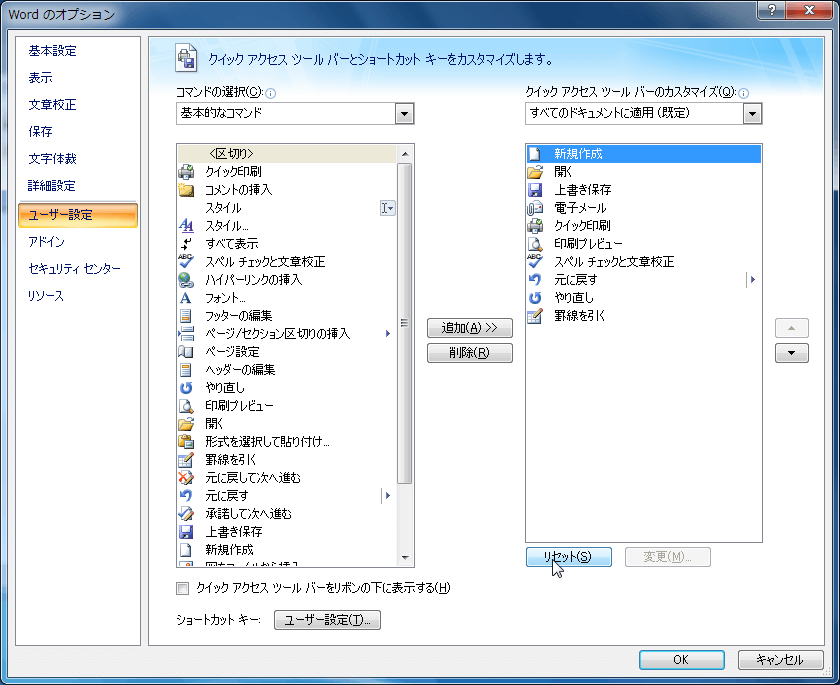This screenshot has height=685, width=840.
Task: Move selected command down with arrow button
Action: click(792, 353)
